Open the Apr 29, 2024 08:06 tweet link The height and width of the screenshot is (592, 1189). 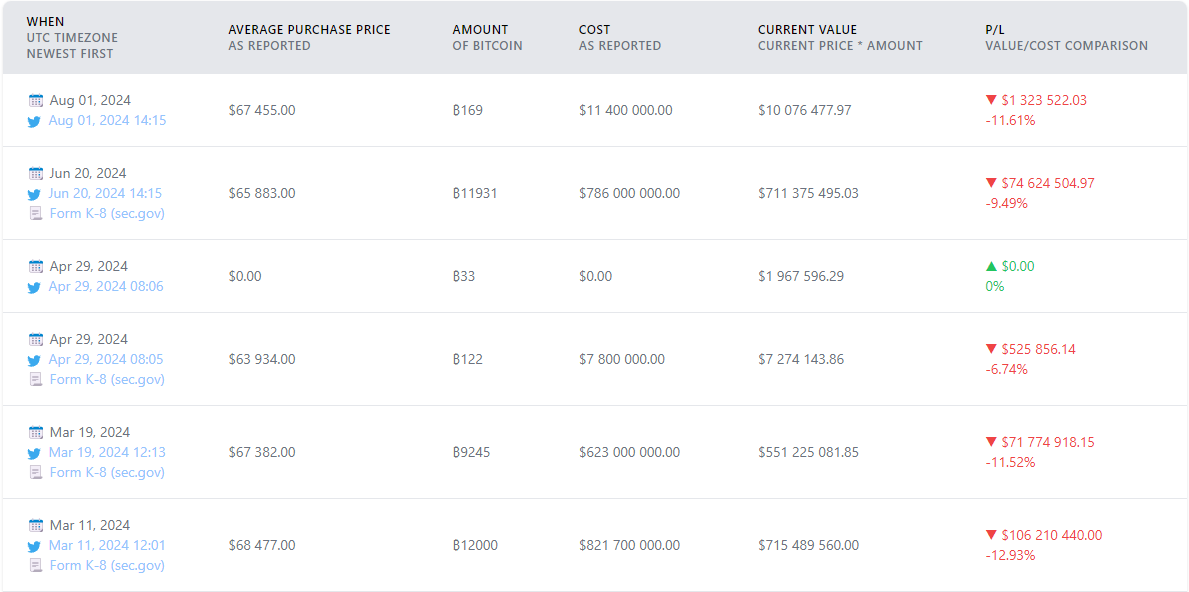point(106,287)
